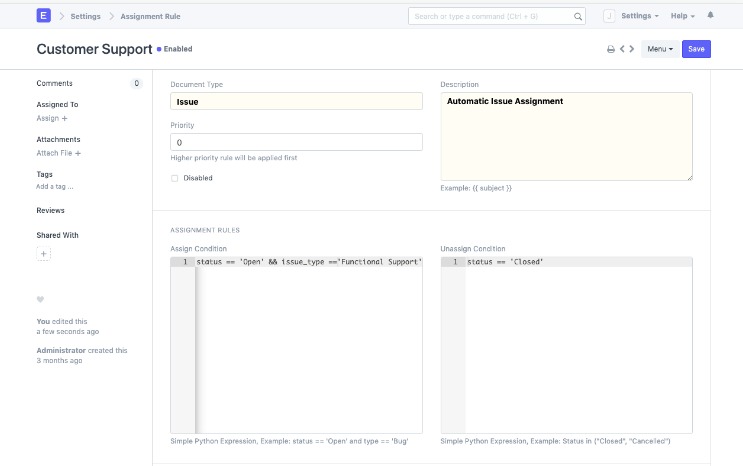Open the notifications bell
Viewport: 743px width, 466px height.
click(x=710, y=15)
